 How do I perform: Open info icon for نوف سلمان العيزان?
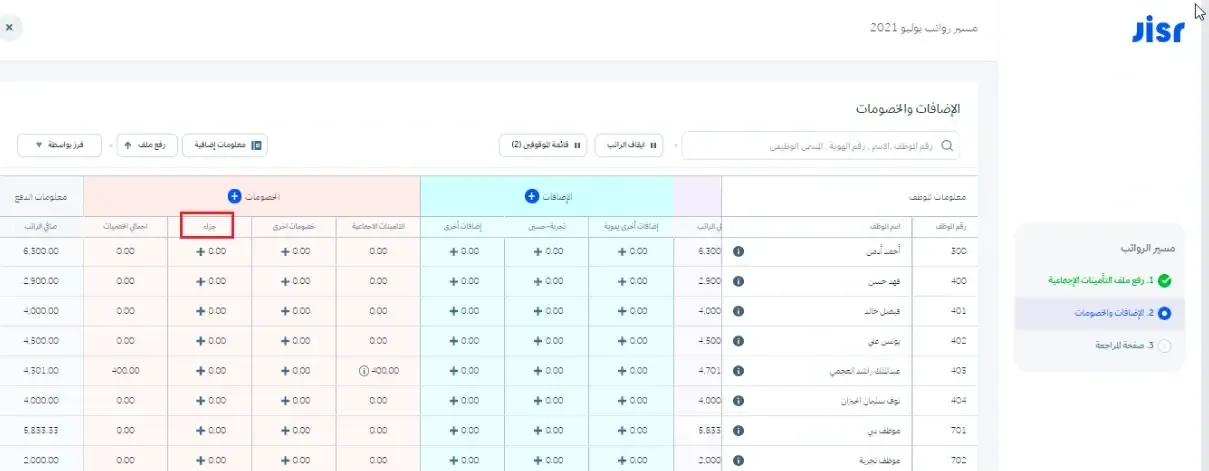(738, 400)
